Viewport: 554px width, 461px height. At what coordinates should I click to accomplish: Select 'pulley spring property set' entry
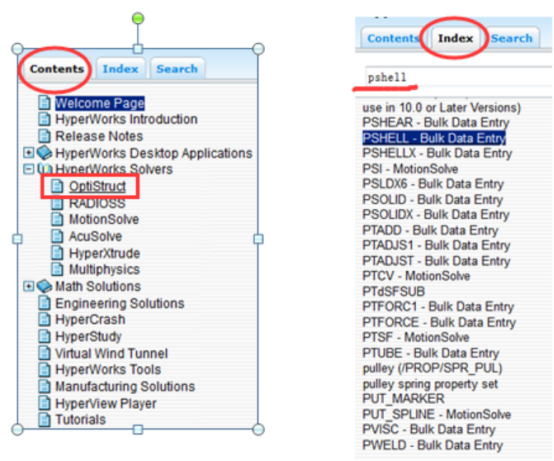(x=430, y=384)
